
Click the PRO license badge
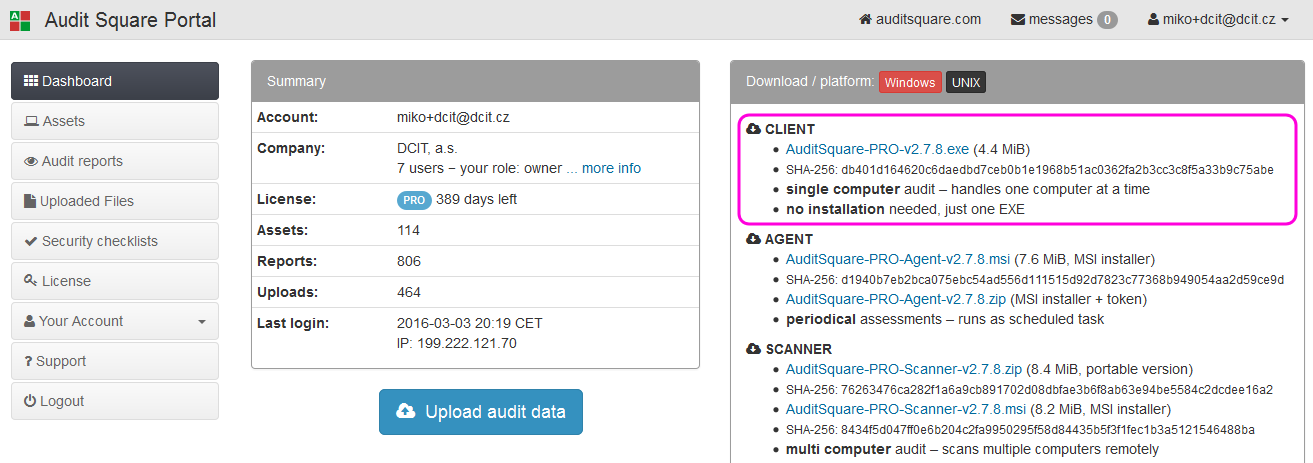tap(414, 200)
